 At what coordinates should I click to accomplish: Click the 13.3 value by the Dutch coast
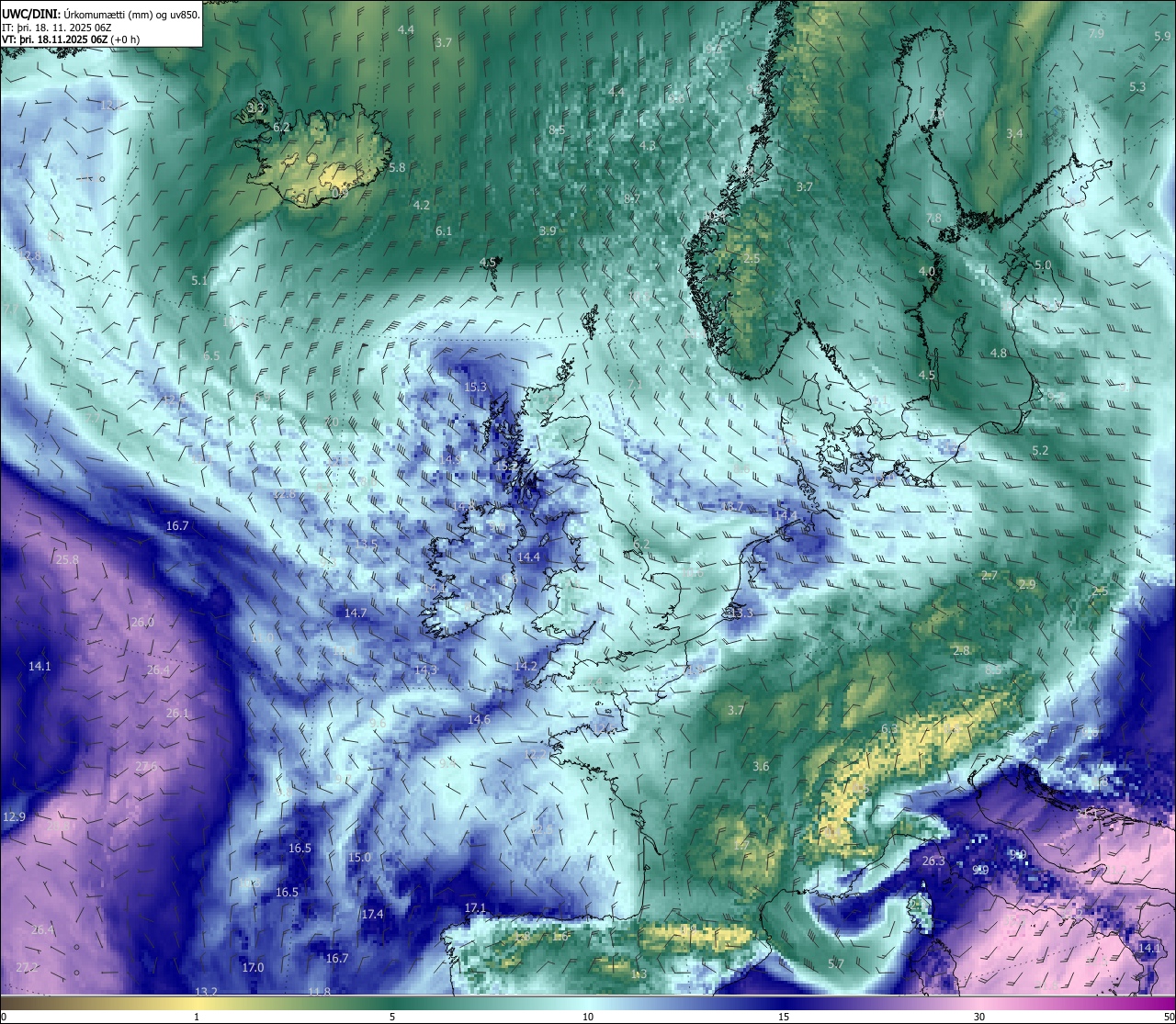pyautogui.click(x=741, y=613)
